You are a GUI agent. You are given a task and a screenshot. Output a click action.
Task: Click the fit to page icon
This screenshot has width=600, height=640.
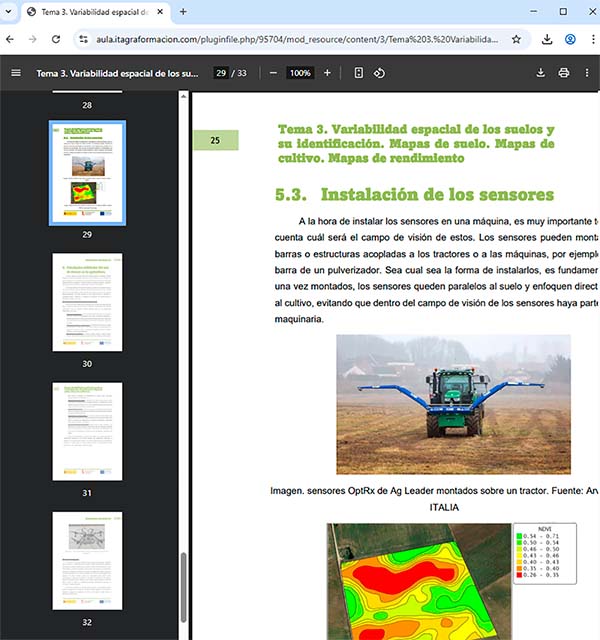coord(358,73)
